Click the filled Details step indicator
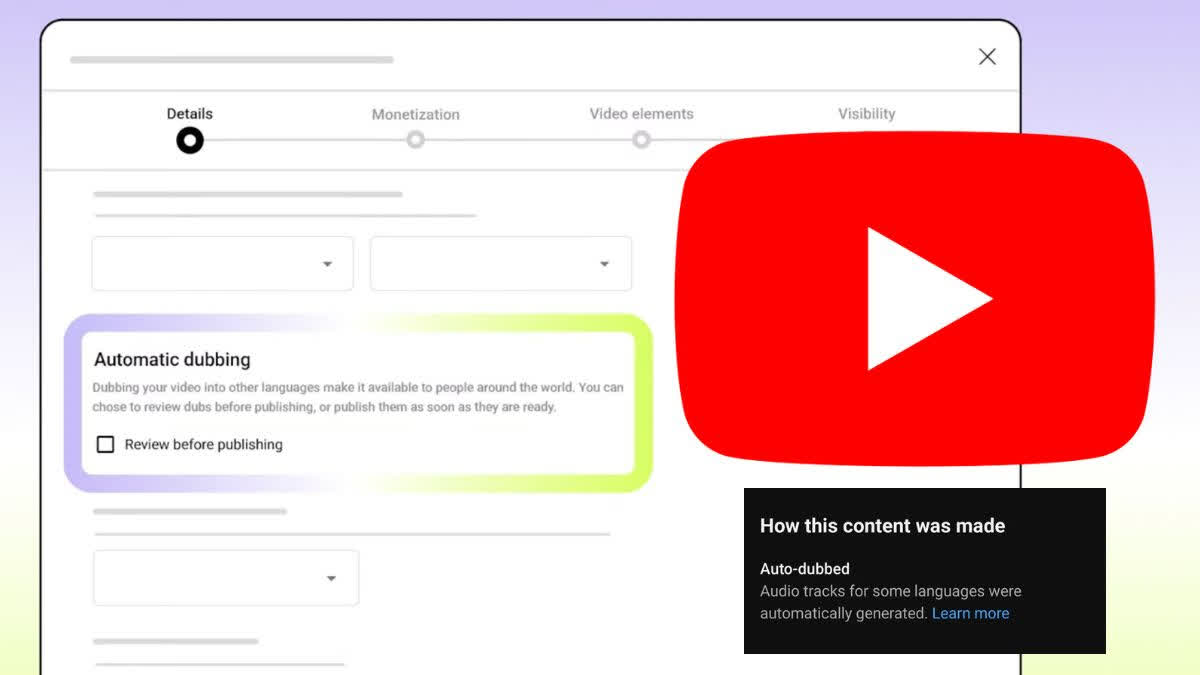This screenshot has height=675, width=1200. pos(190,140)
